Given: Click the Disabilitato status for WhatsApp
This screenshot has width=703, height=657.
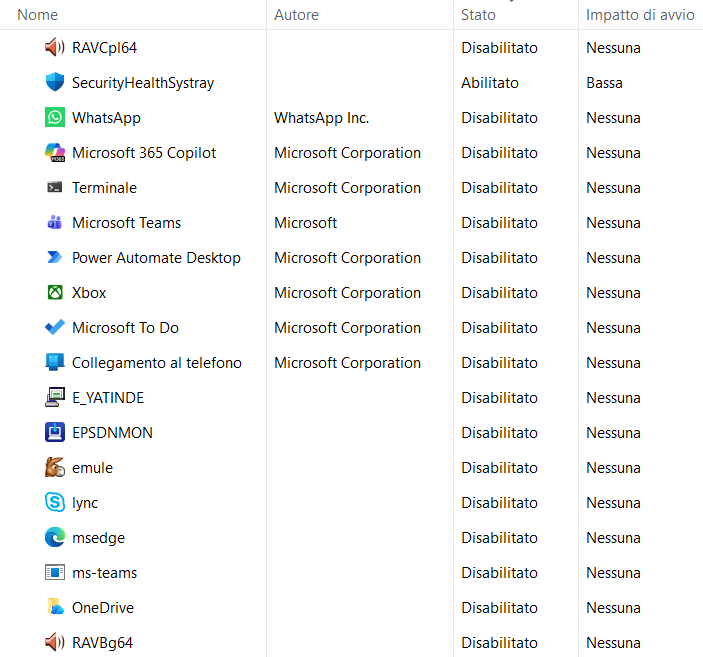Looking at the screenshot, I should pos(499,117).
